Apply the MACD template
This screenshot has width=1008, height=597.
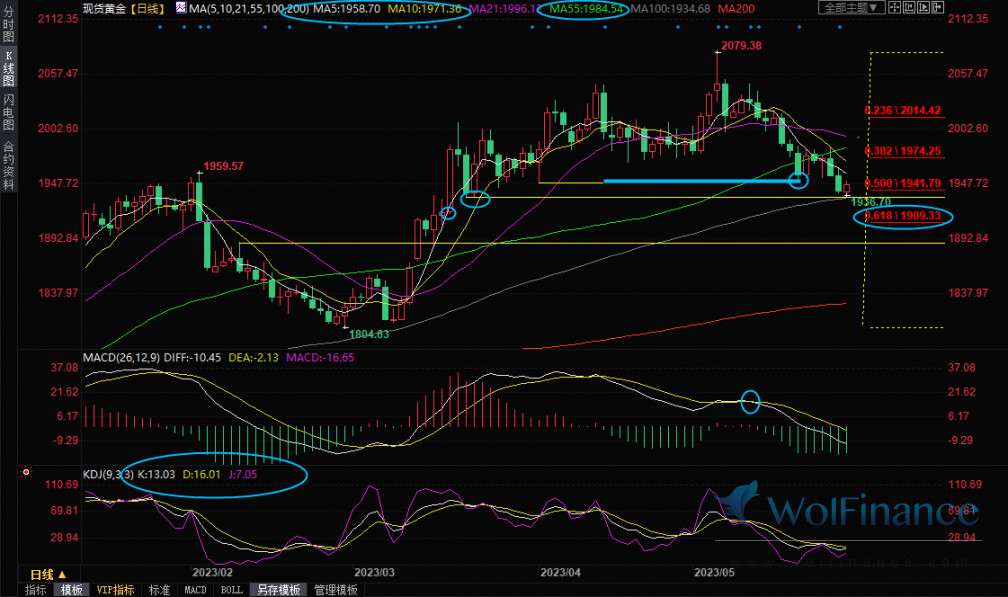pos(195,590)
